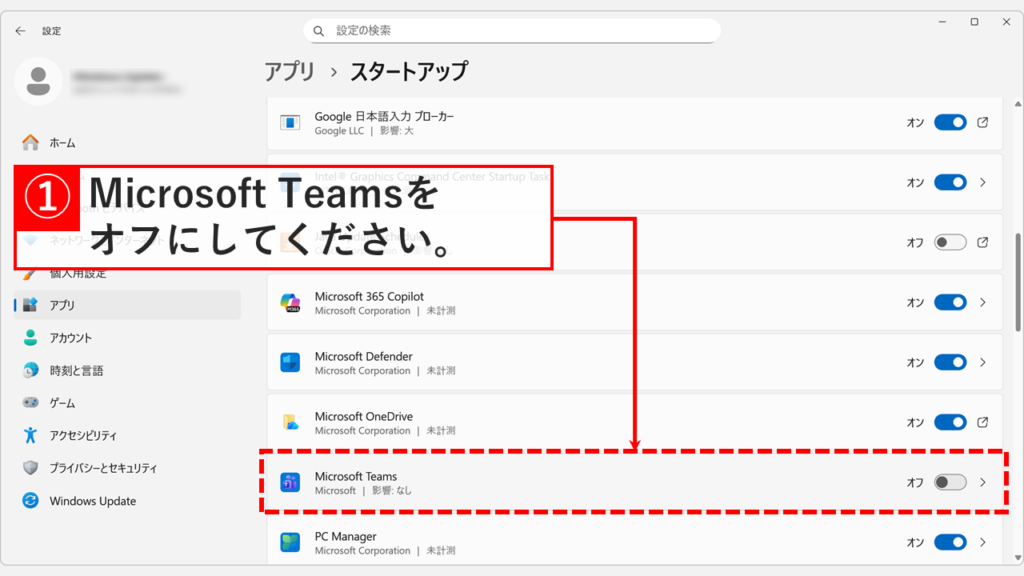
Task: Click the Microsoft OneDrive cloud icon
Action: [x=292, y=422]
